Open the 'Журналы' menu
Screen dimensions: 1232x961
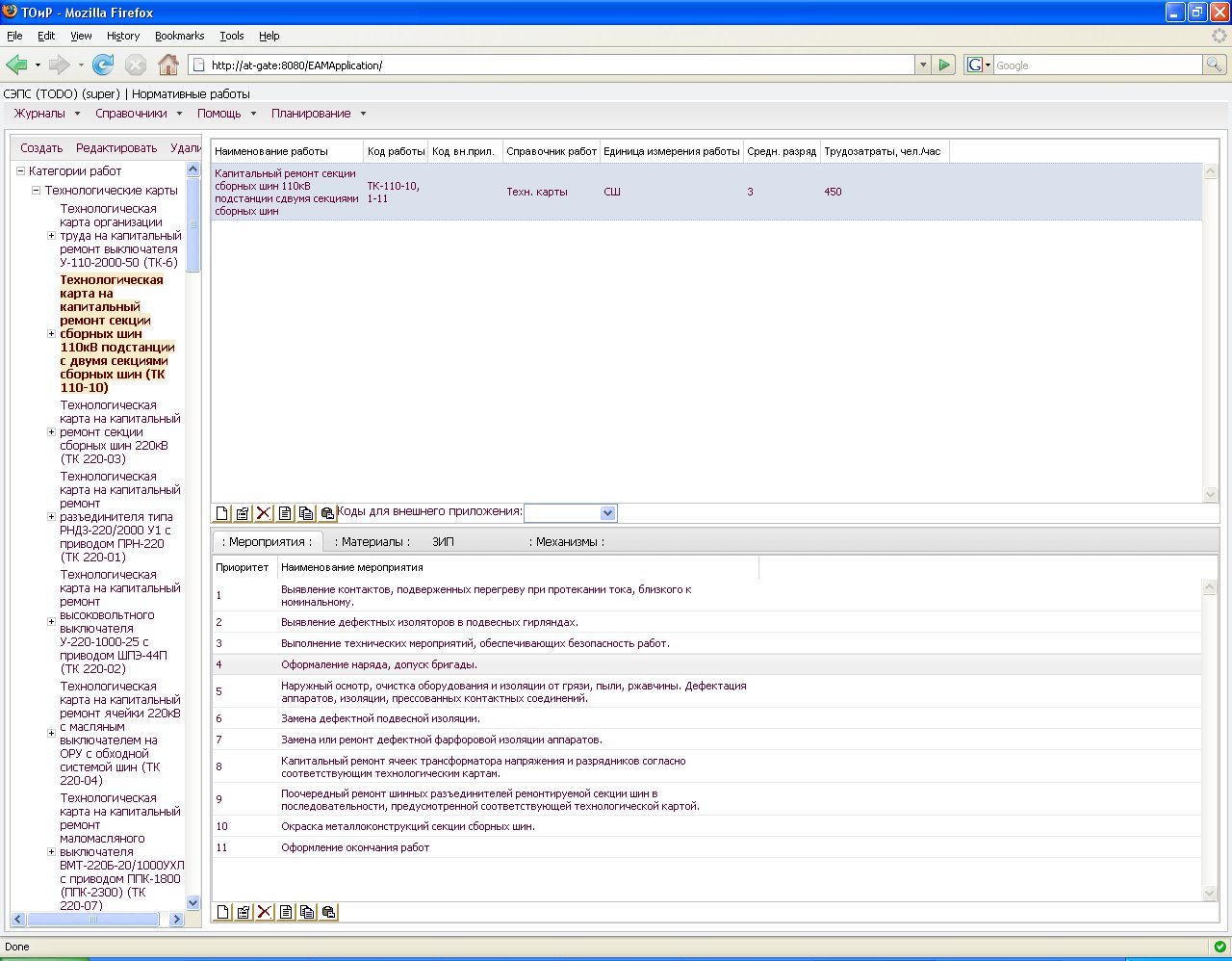[x=46, y=114]
